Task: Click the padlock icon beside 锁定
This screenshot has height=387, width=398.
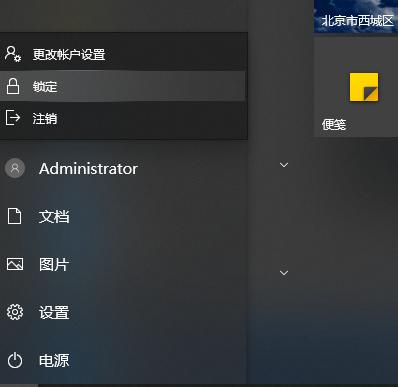Action: click(13, 86)
